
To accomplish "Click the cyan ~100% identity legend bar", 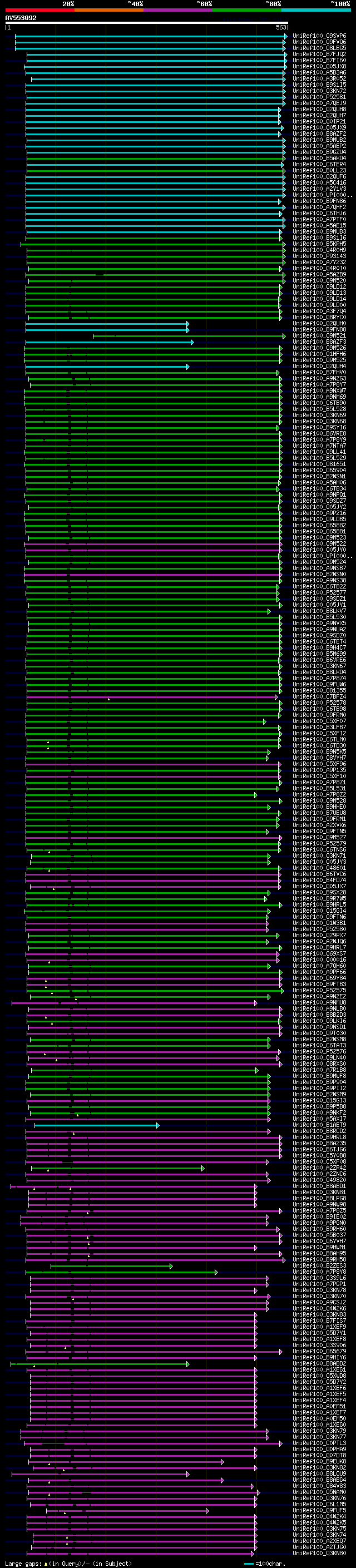I will click(317, 11).
